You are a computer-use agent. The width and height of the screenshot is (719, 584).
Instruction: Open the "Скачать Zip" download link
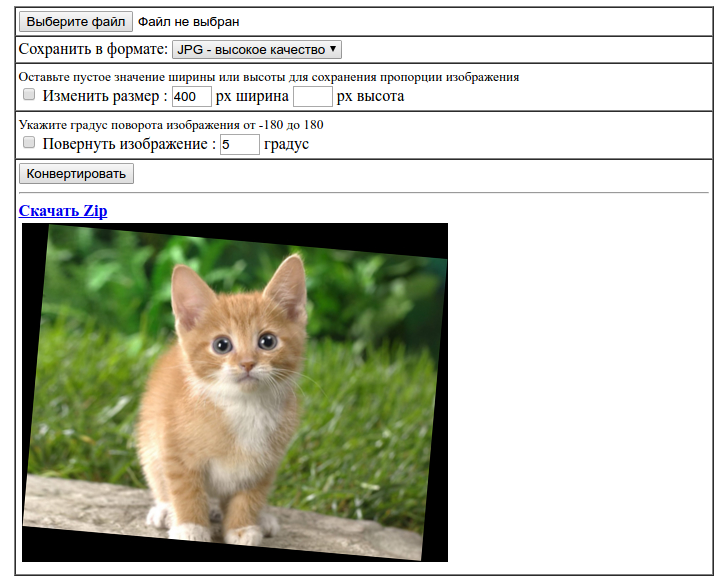pyautogui.click(x=63, y=211)
